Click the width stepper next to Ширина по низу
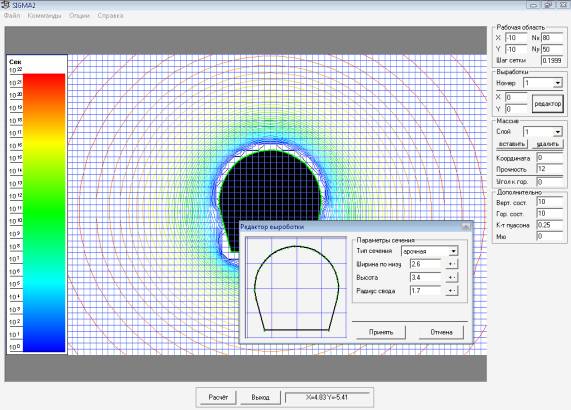Viewport: 571px width, 410px height. [x=452, y=264]
